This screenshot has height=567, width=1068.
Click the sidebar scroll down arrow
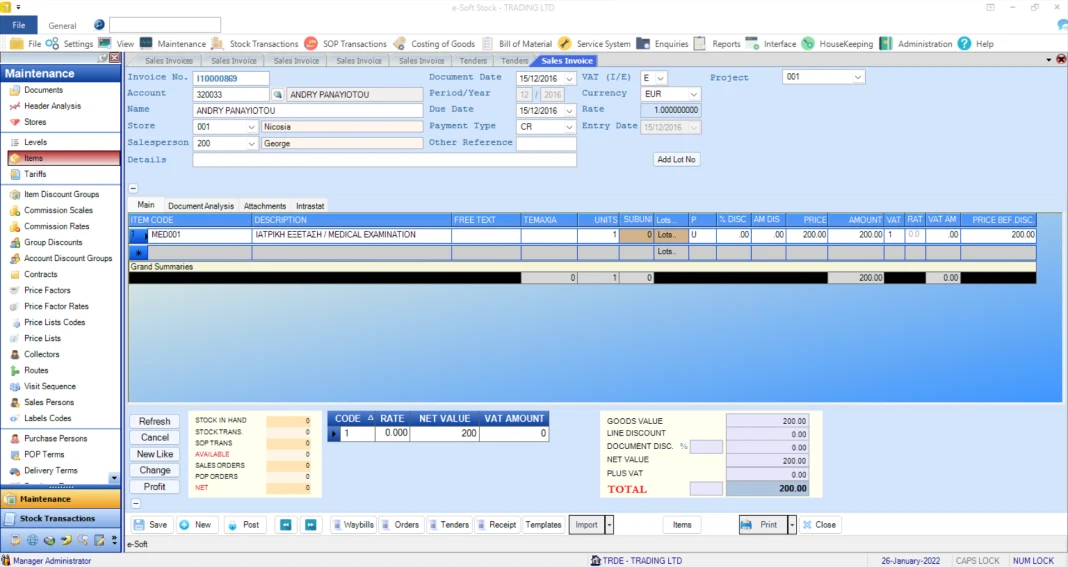point(114,478)
